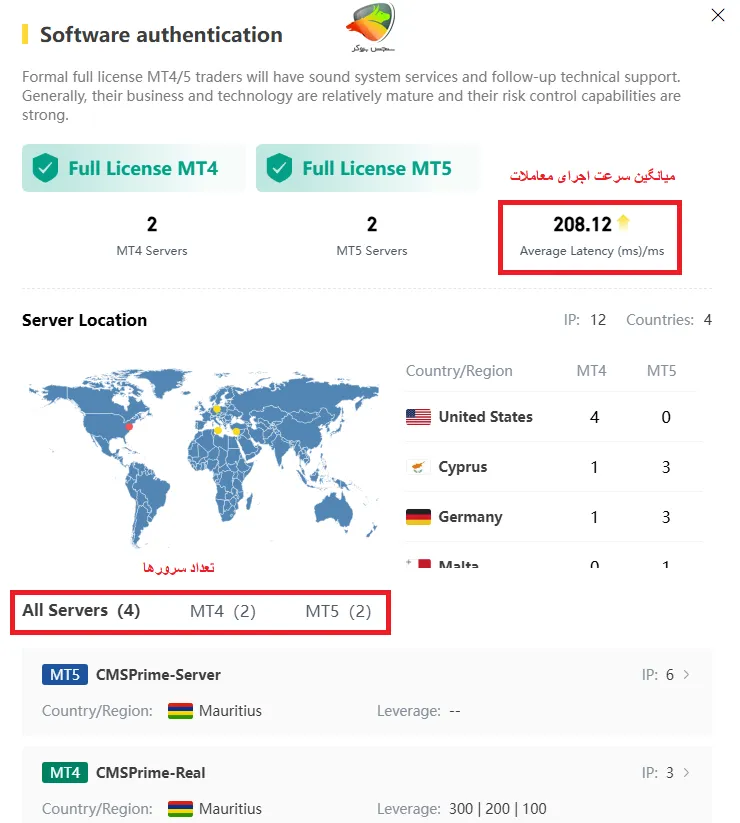Click the IP: 12 summary value
740x823 pixels.
coord(585,320)
